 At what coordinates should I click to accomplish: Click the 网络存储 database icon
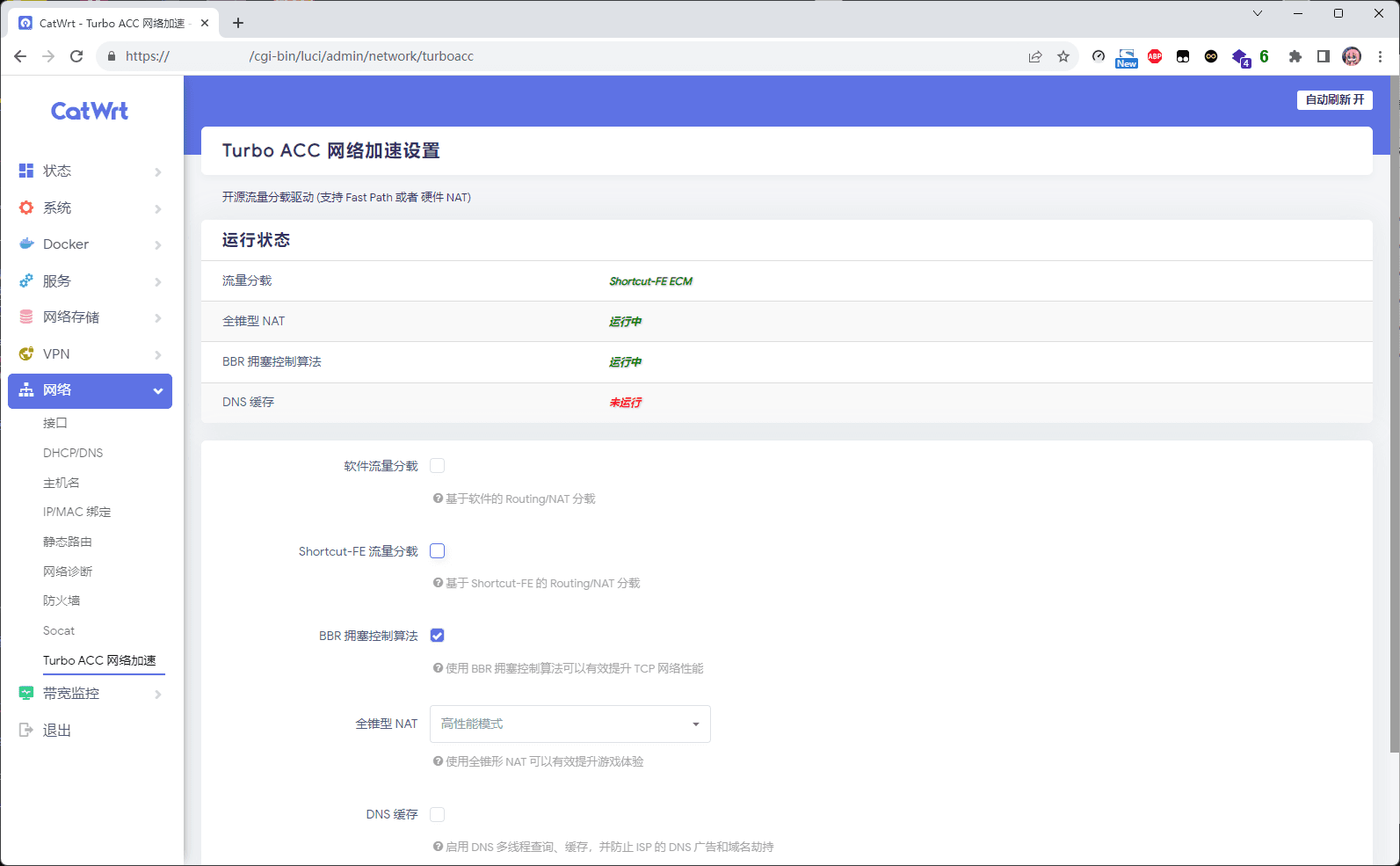click(x=26, y=317)
